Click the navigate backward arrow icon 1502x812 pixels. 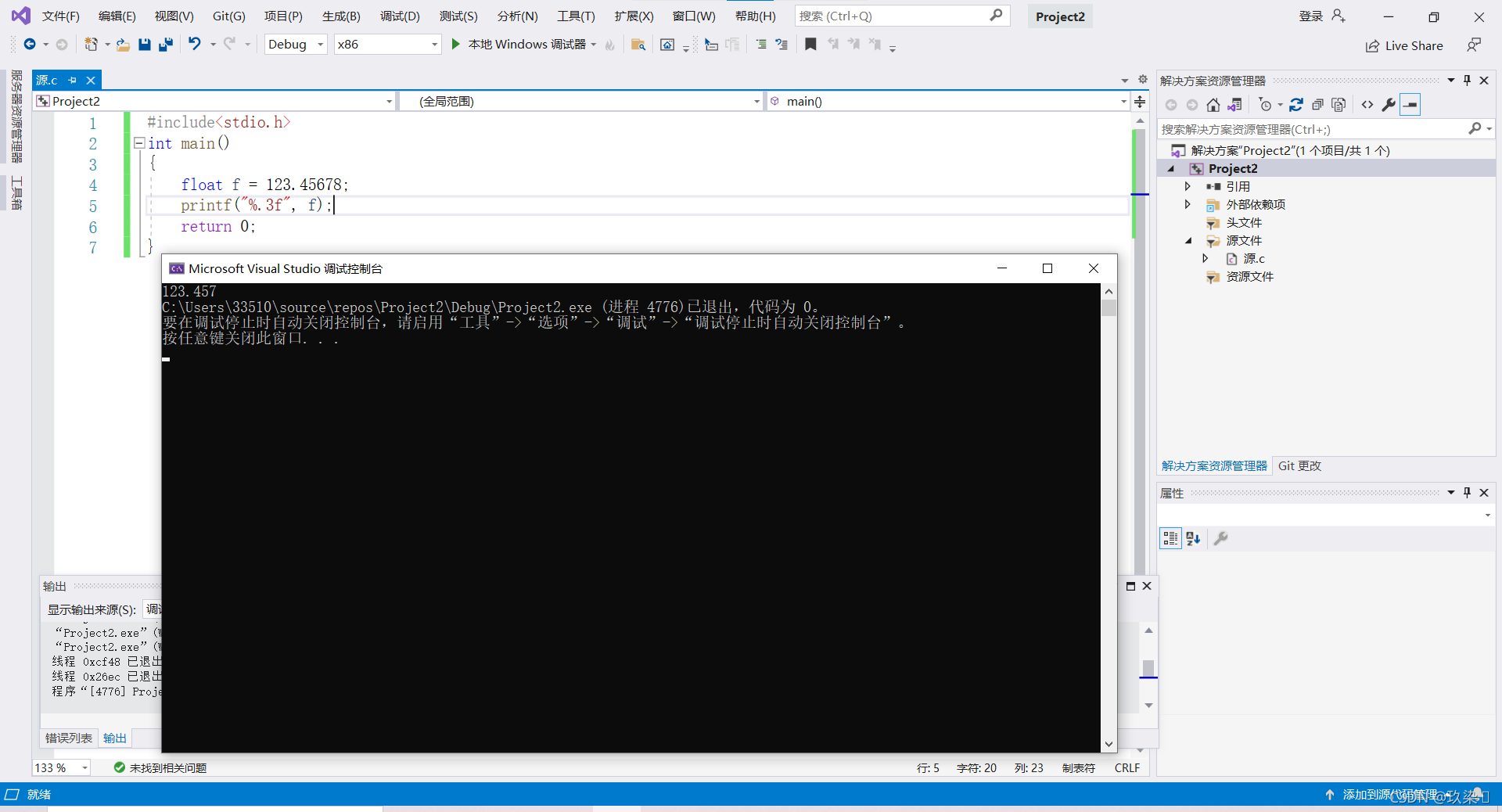click(x=30, y=45)
